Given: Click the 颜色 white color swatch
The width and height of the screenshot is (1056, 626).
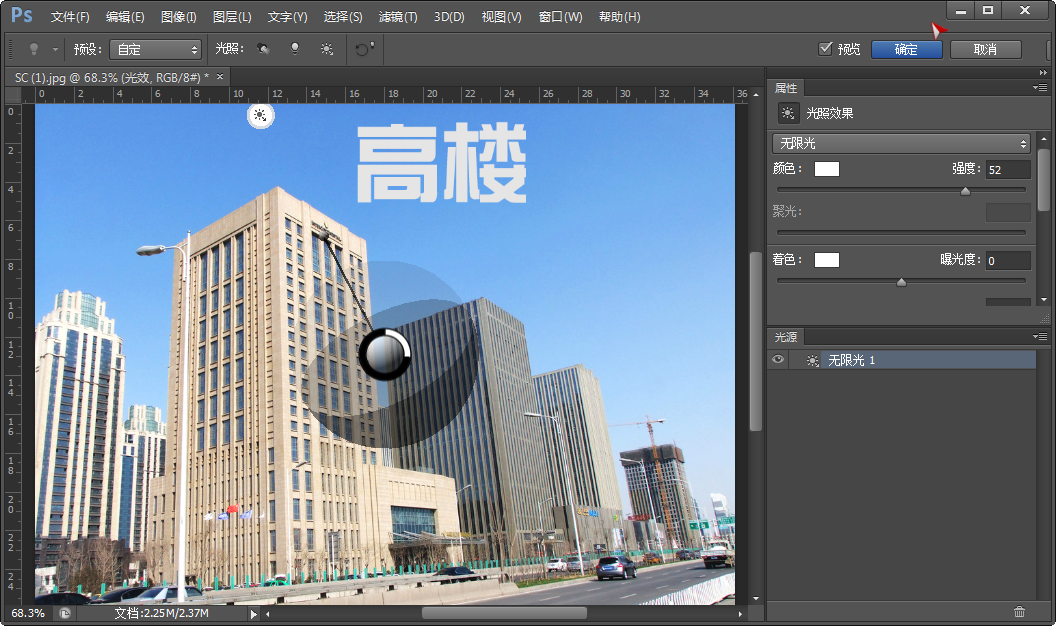Looking at the screenshot, I should [x=827, y=169].
